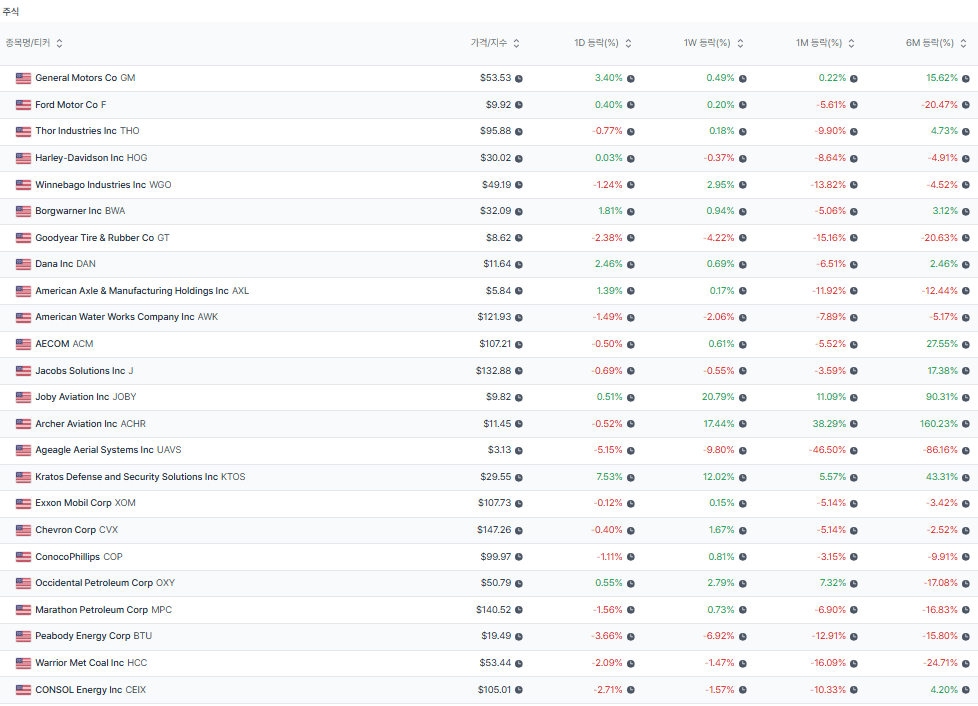This screenshot has width=978, height=706.
Task: Select the $32.09 Borgwarner price
Action: click(x=495, y=211)
